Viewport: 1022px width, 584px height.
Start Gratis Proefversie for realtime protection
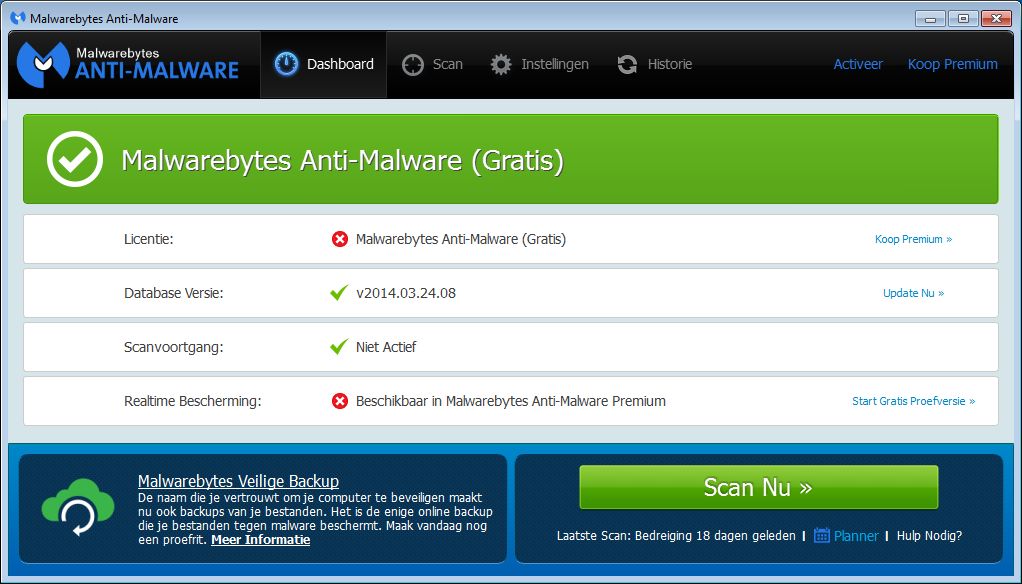(913, 401)
